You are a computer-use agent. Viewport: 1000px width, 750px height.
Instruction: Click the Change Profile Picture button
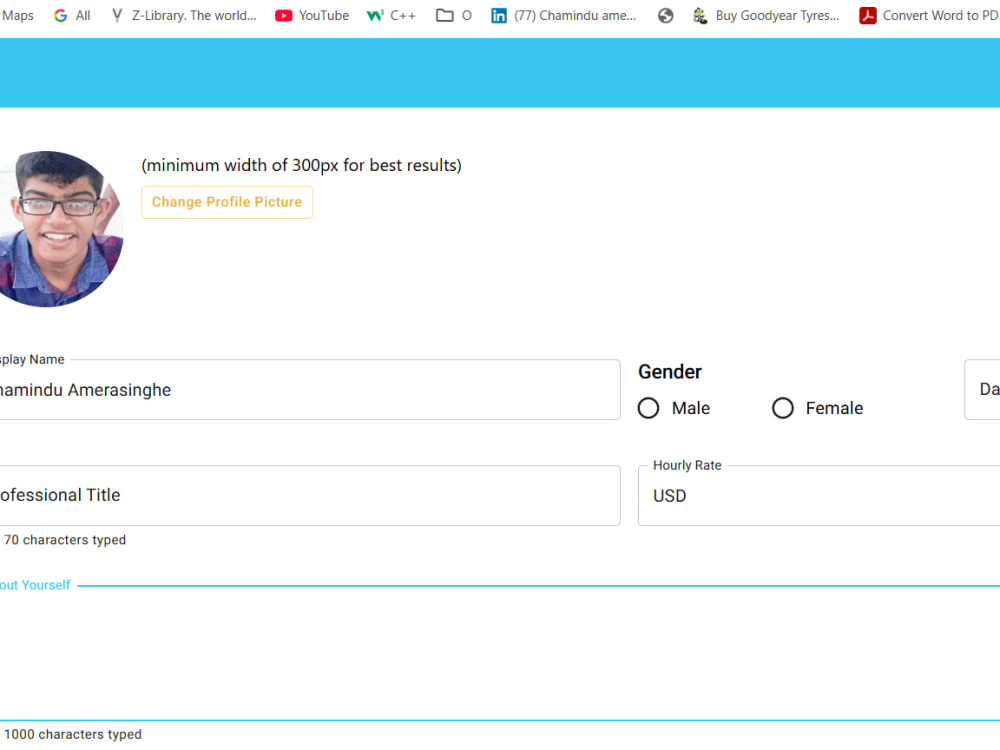[227, 202]
